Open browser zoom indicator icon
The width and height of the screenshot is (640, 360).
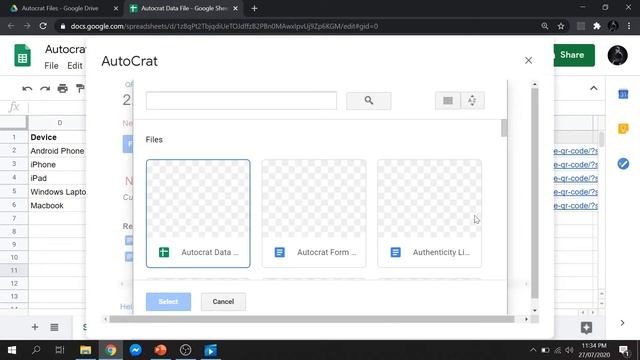click(544, 26)
